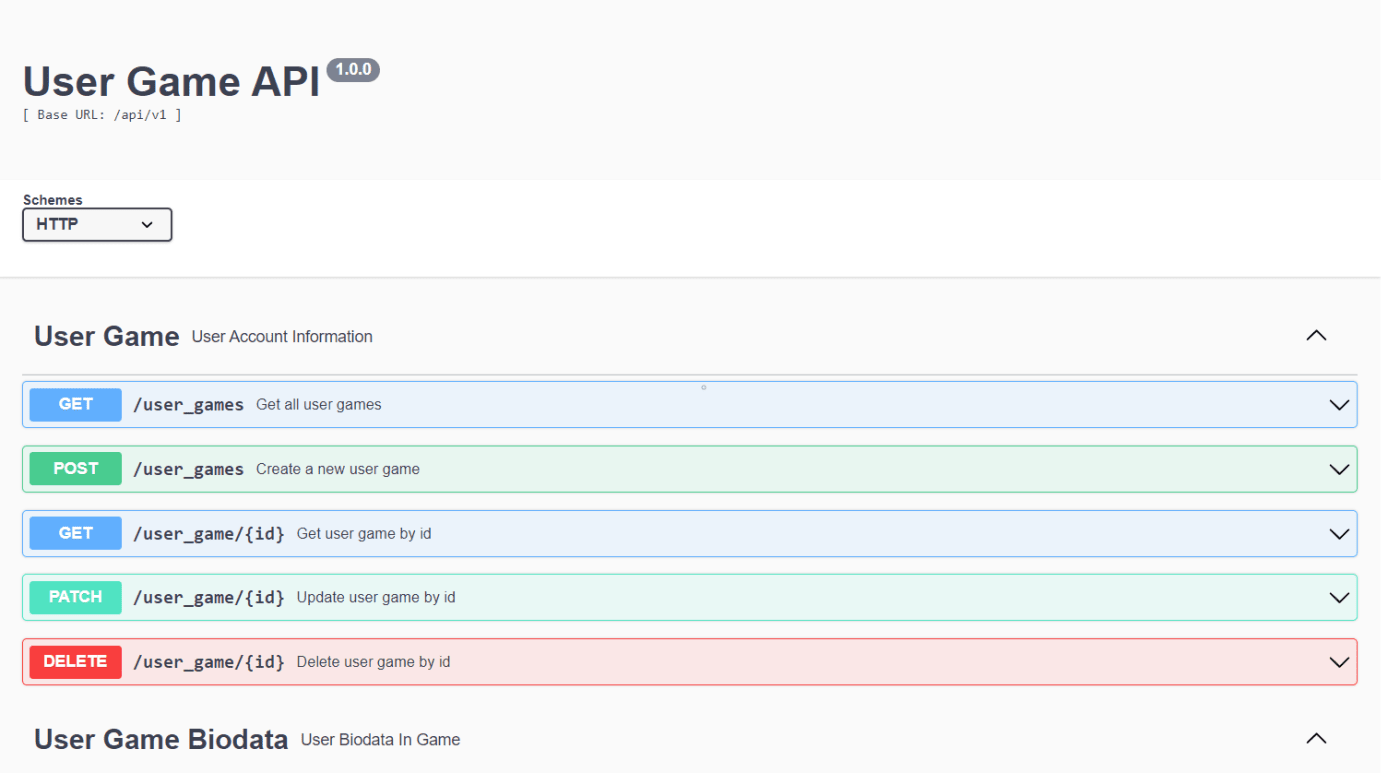Viewport: 1400px width, 773px height.
Task: Collapse the User Game Biodata section chevron
Action: (x=1316, y=739)
